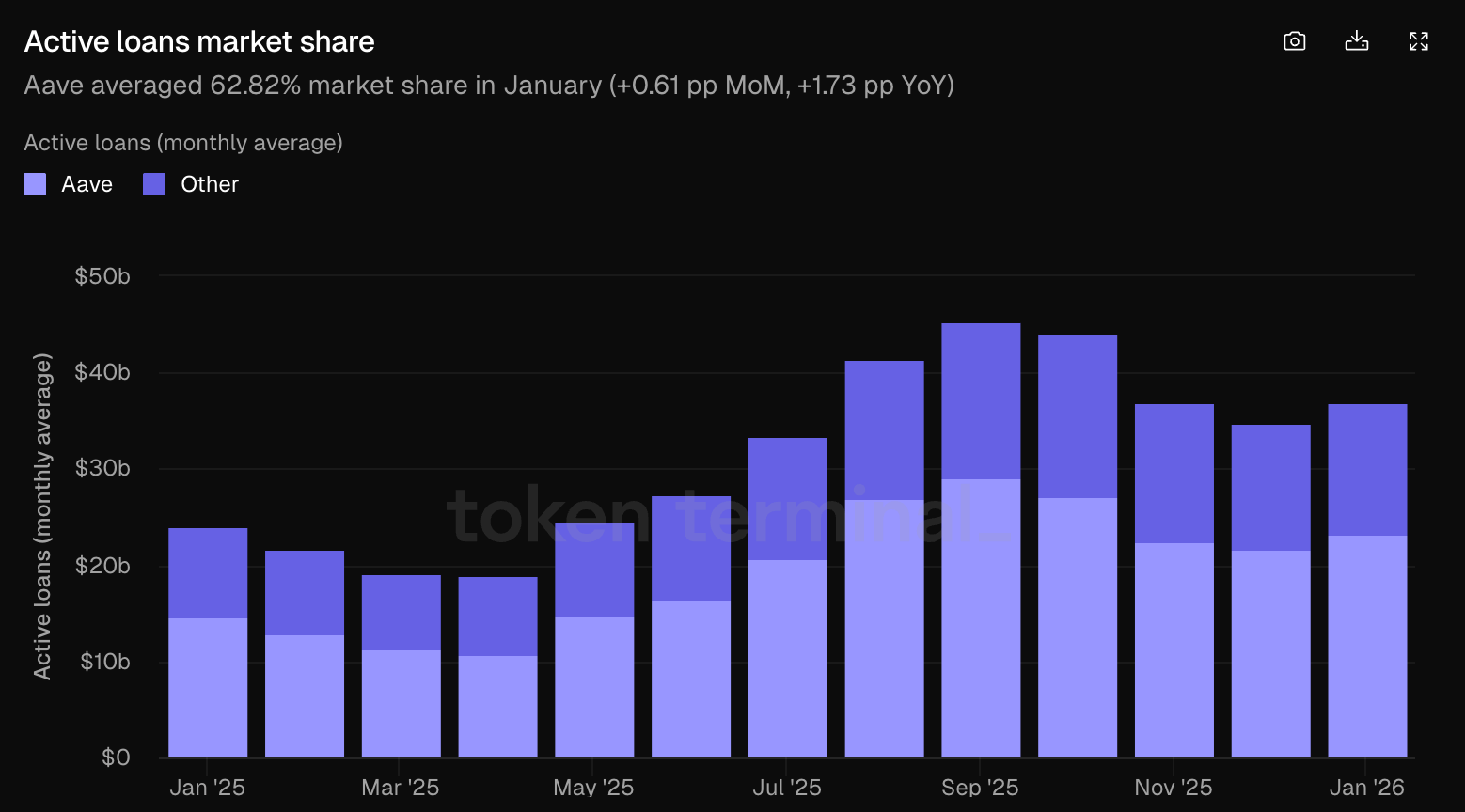The width and height of the screenshot is (1465, 812).
Task: Click the $10b y-axis label
Action: point(104,662)
